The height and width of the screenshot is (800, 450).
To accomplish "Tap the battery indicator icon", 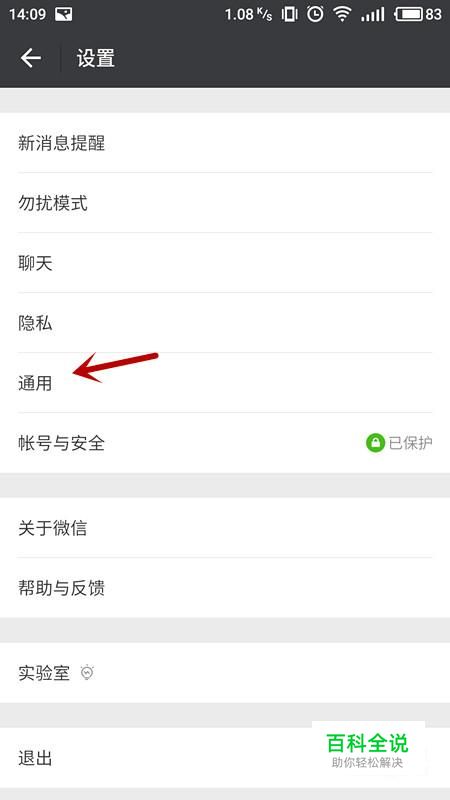I will point(408,14).
